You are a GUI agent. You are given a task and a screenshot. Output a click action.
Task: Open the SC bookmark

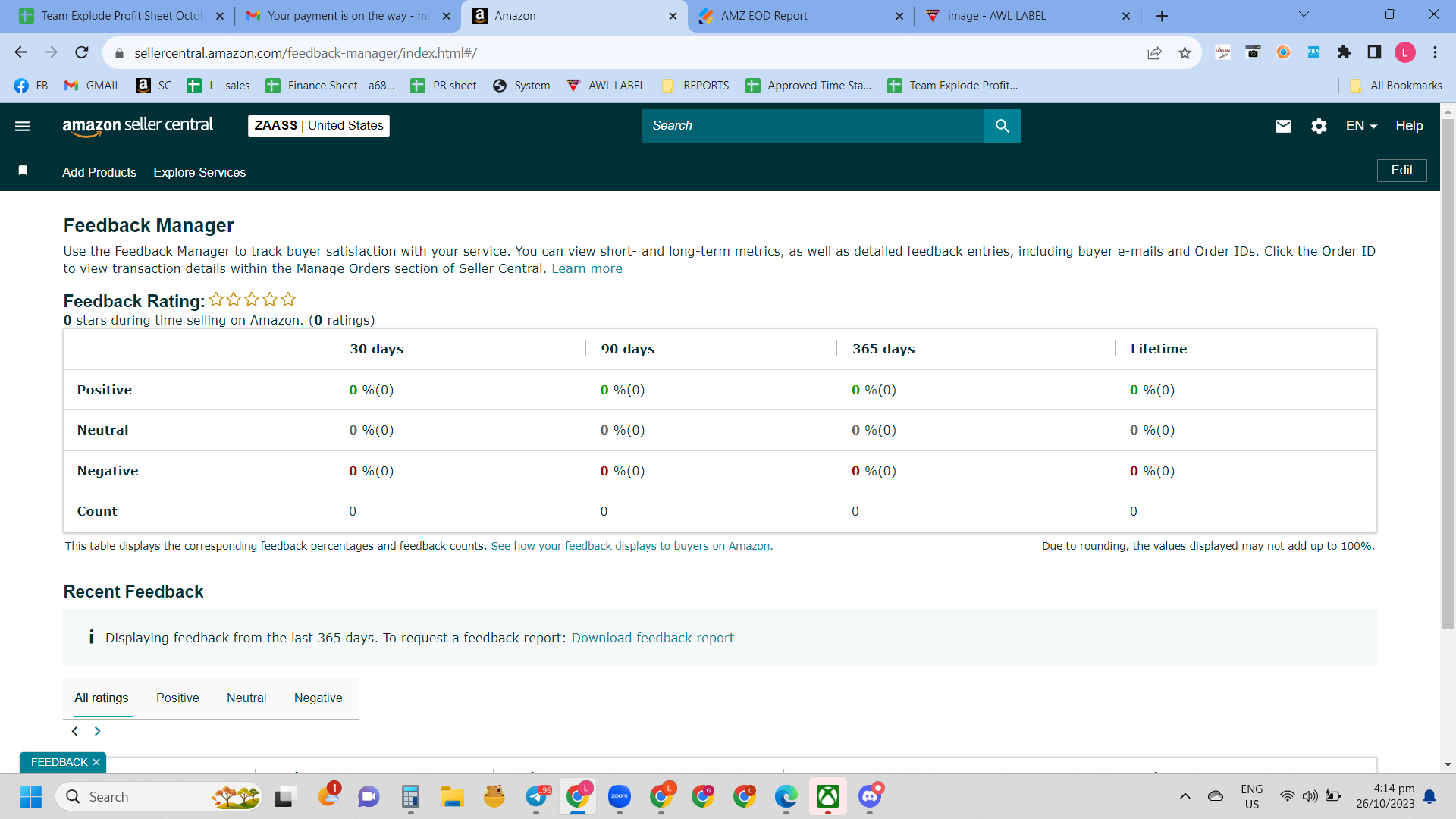154,86
